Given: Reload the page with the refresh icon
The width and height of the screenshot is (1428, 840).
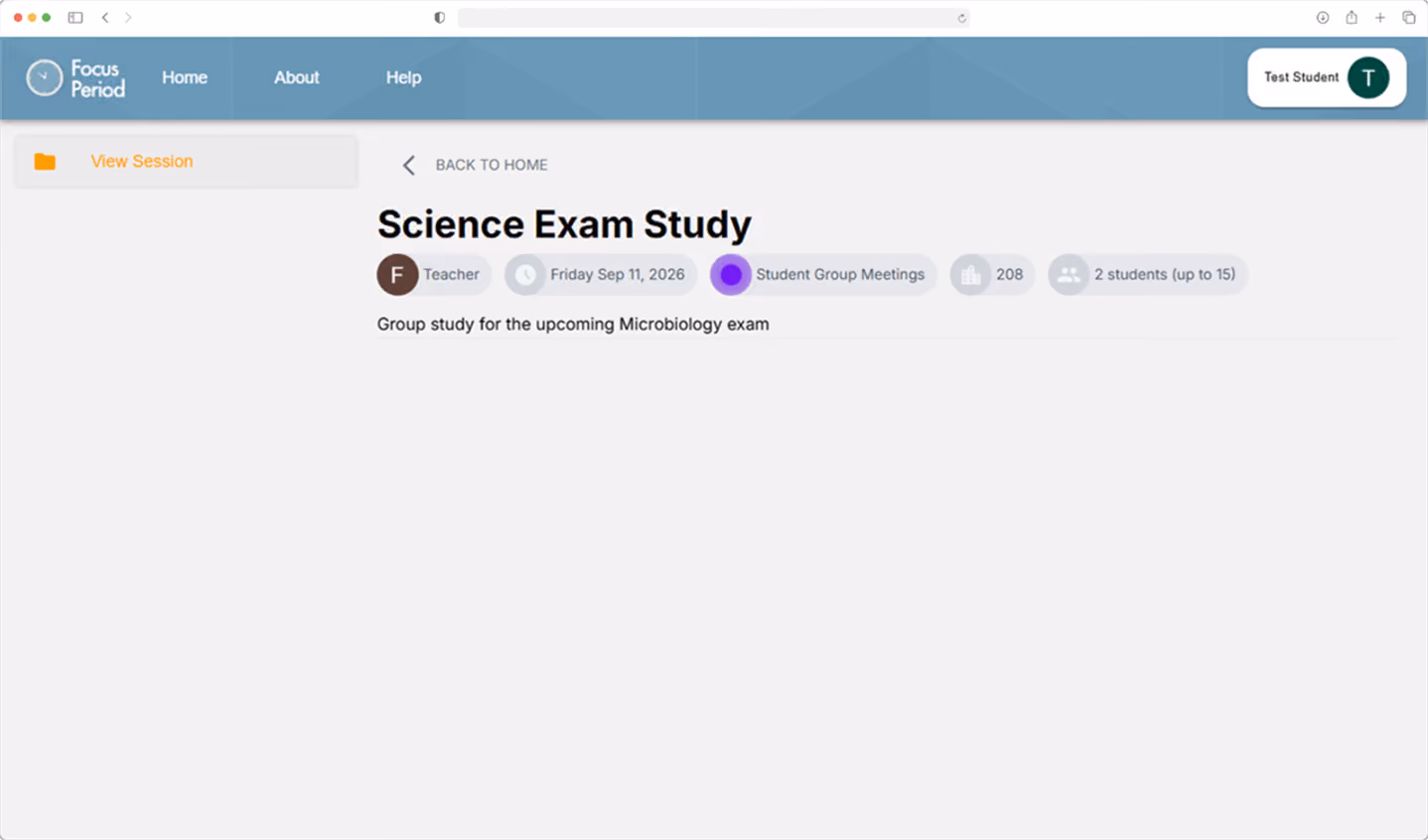Looking at the screenshot, I should [961, 18].
